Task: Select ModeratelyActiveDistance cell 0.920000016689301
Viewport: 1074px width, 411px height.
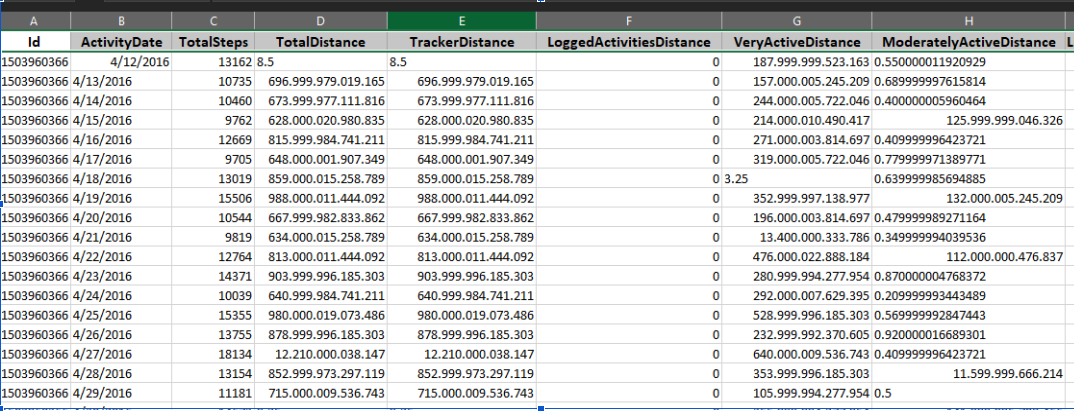Action: tap(967, 335)
